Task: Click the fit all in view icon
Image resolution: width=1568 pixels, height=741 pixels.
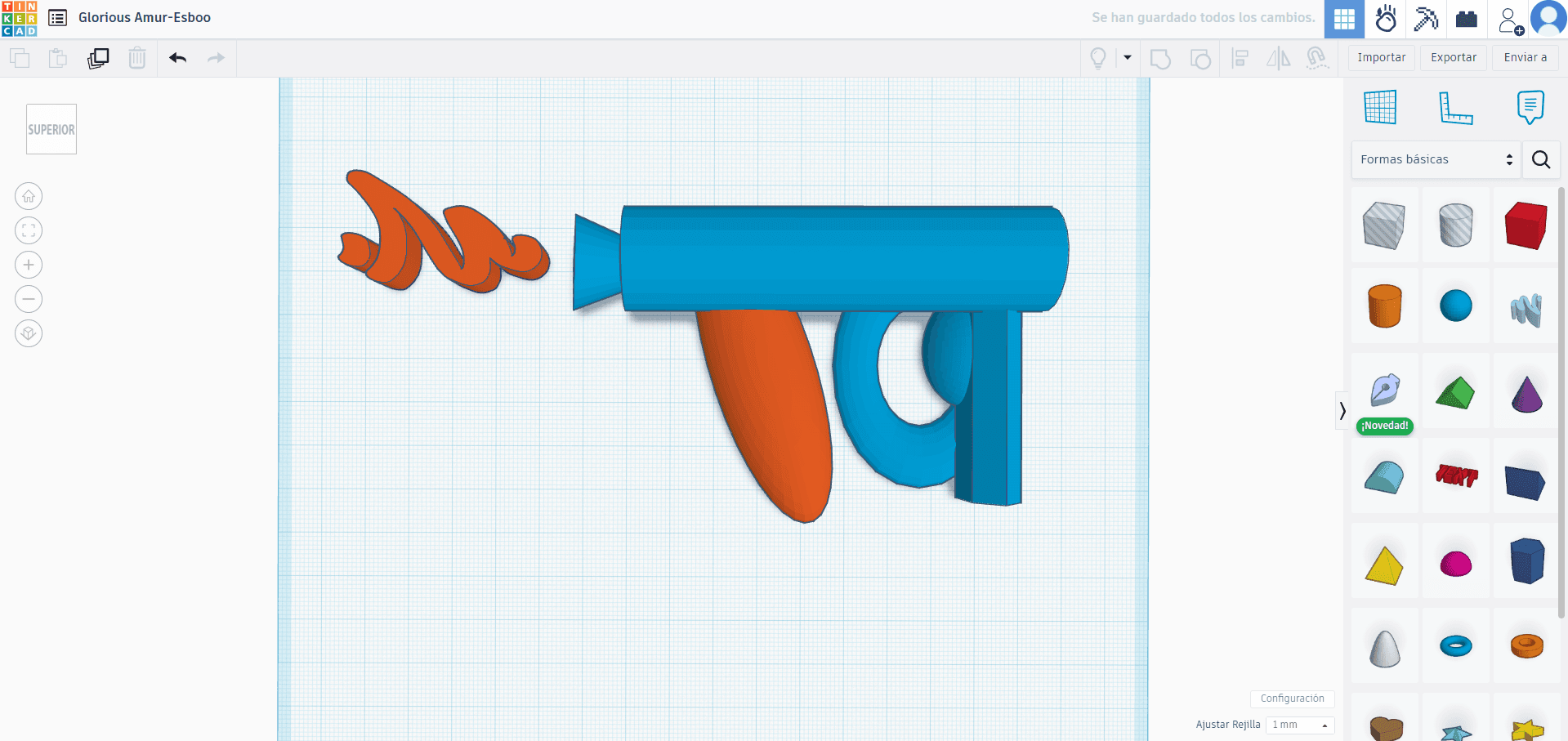Action: point(29,230)
